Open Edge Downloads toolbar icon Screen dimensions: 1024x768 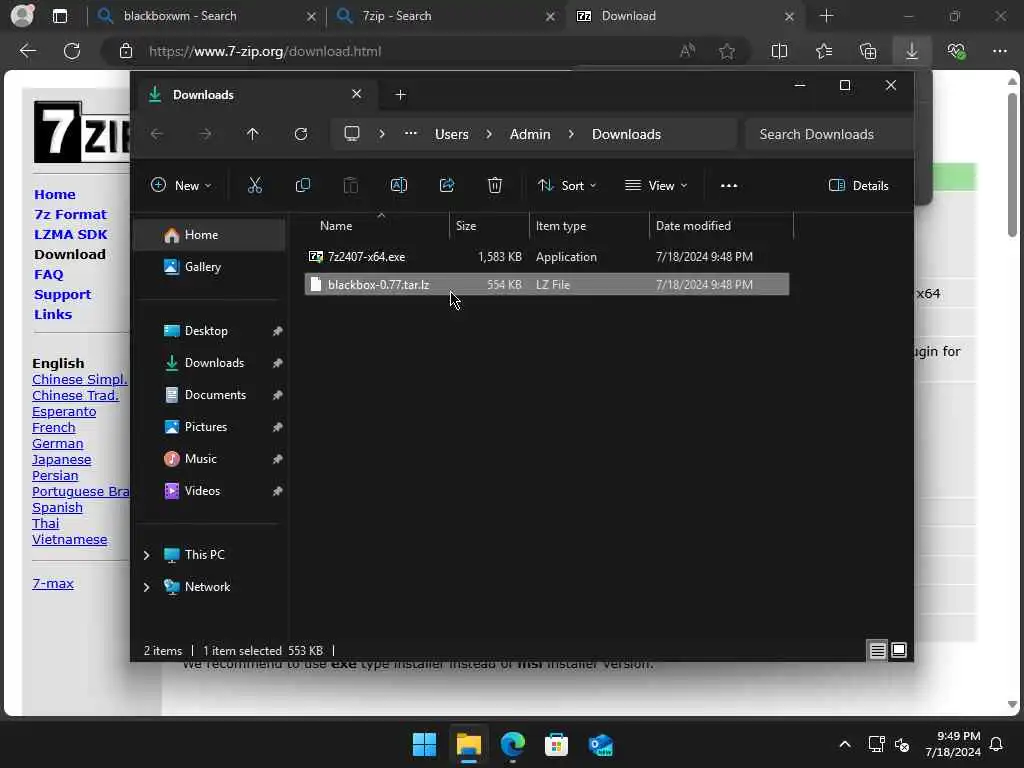912,51
